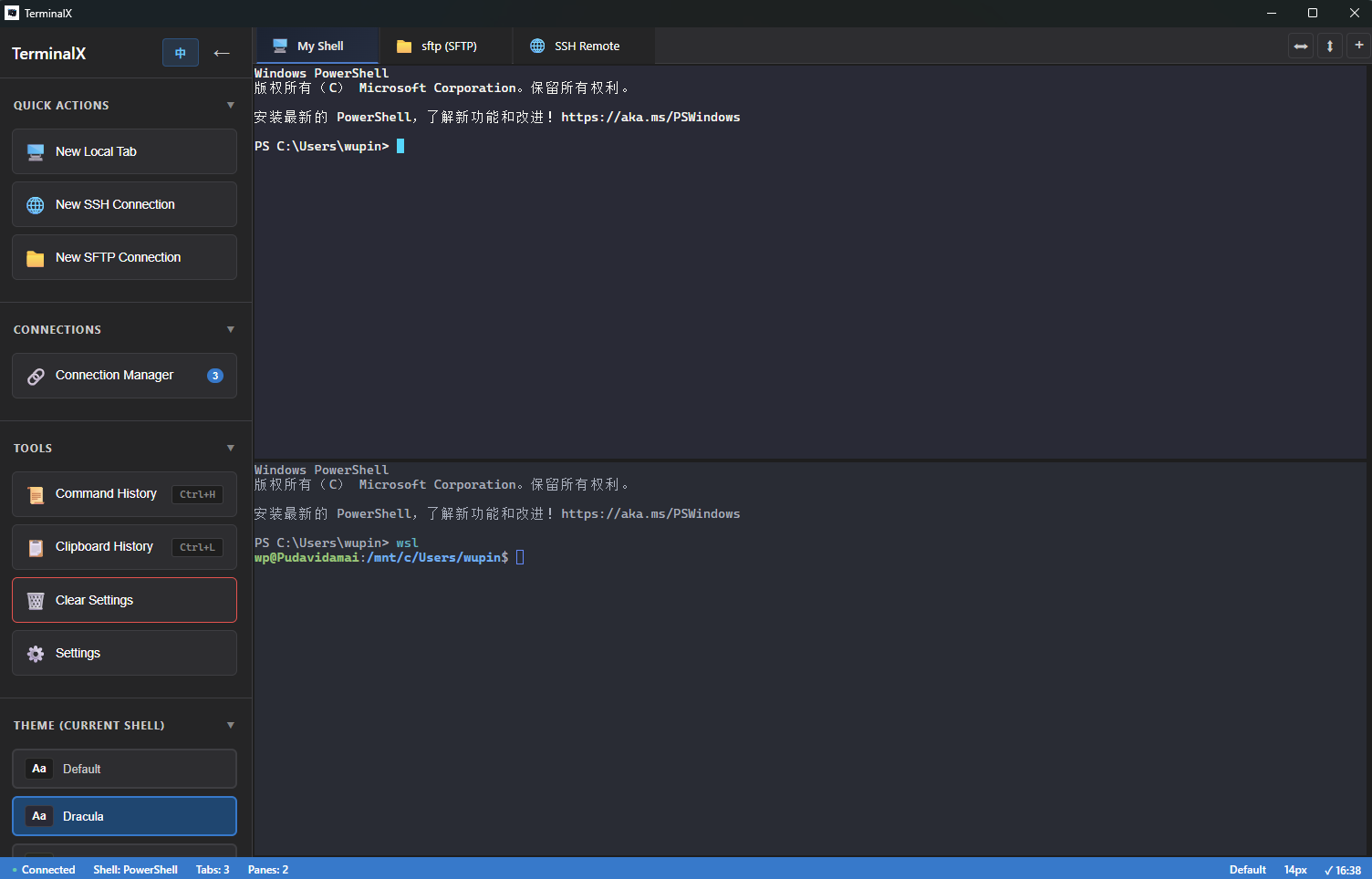Screen dimensions: 1372x879
Task: Split the terminal vertically
Action: [1329, 46]
